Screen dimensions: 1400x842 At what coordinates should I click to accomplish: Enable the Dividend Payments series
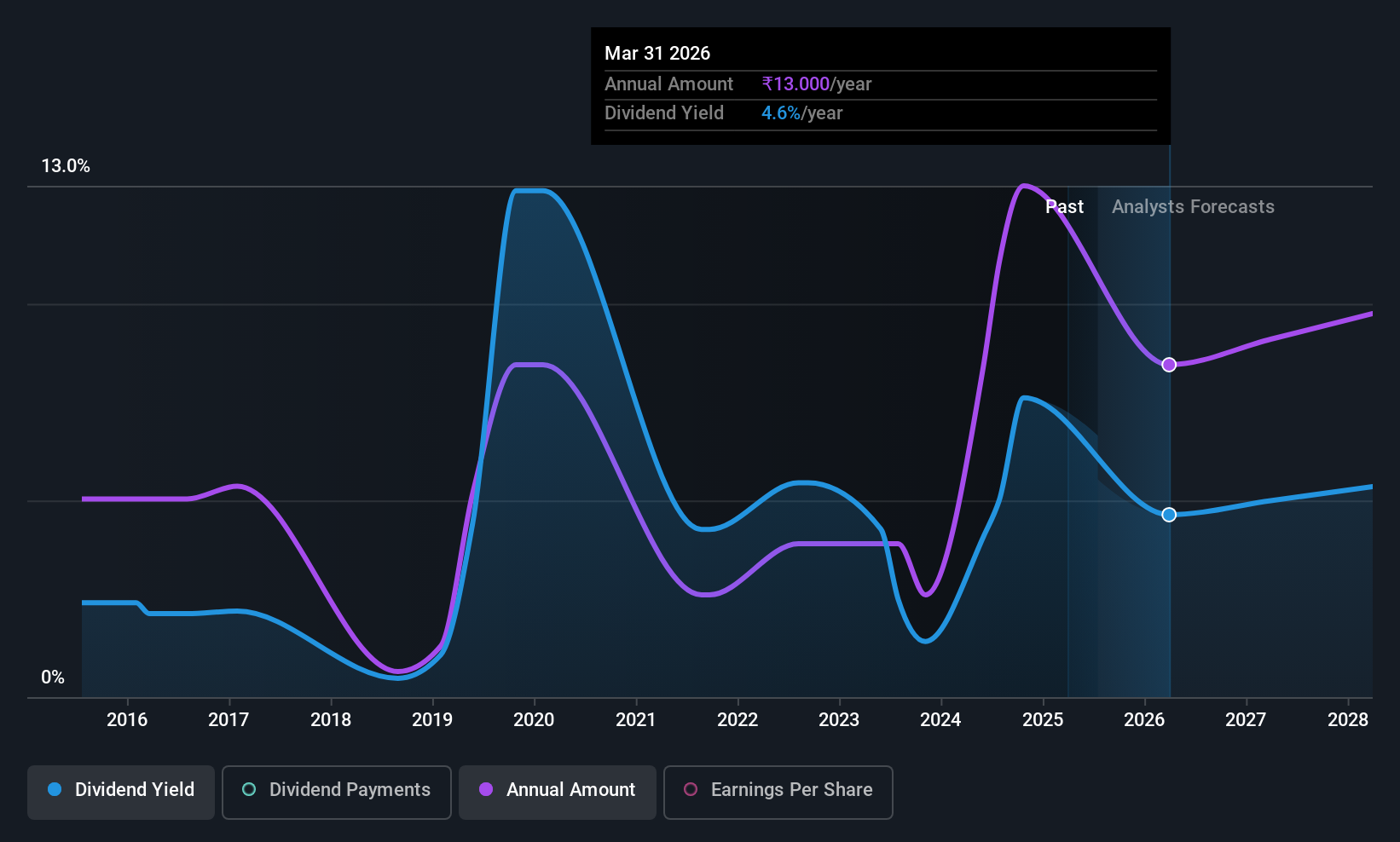[x=337, y=793]
